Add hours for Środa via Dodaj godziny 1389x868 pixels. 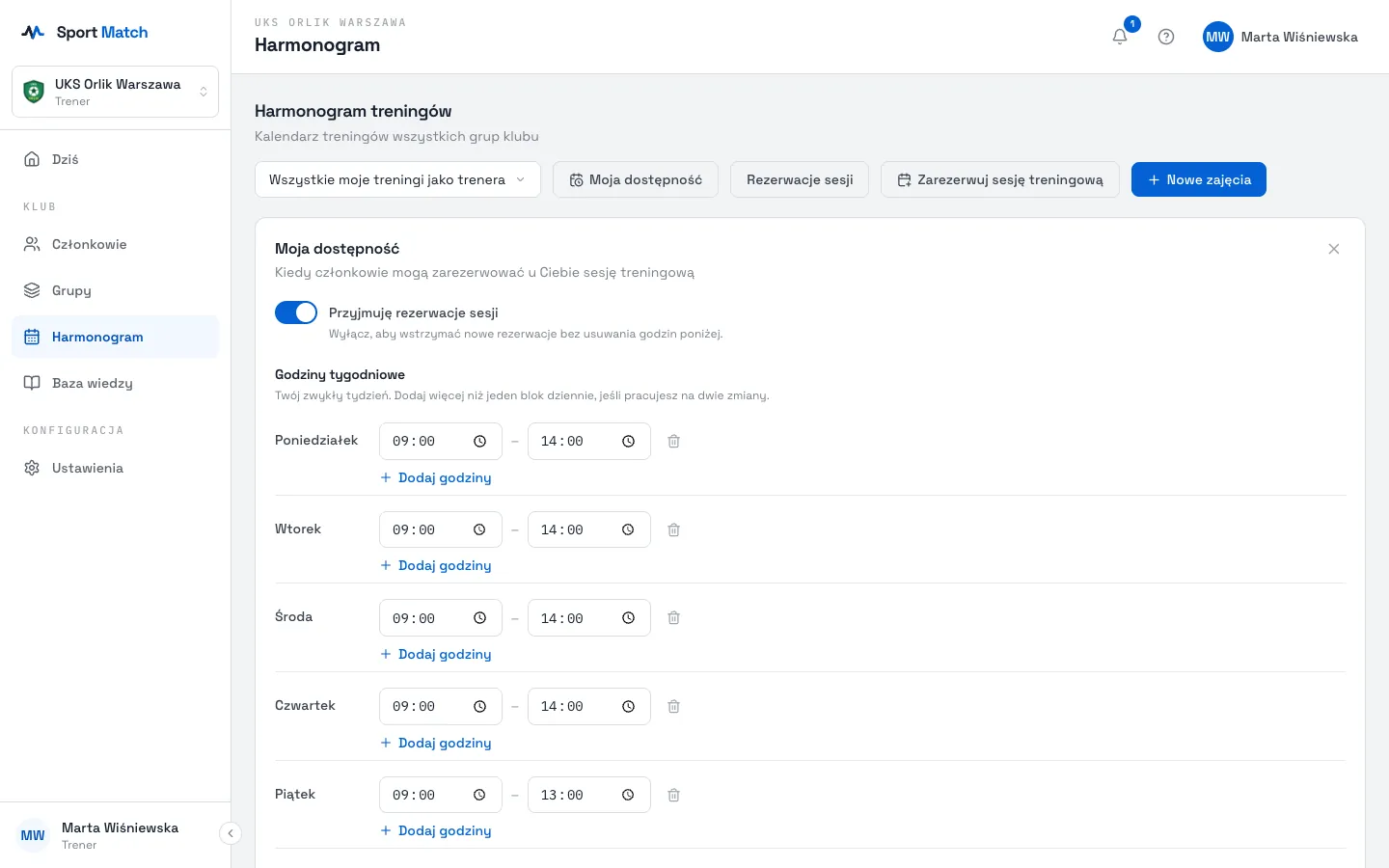click(436, 654)
